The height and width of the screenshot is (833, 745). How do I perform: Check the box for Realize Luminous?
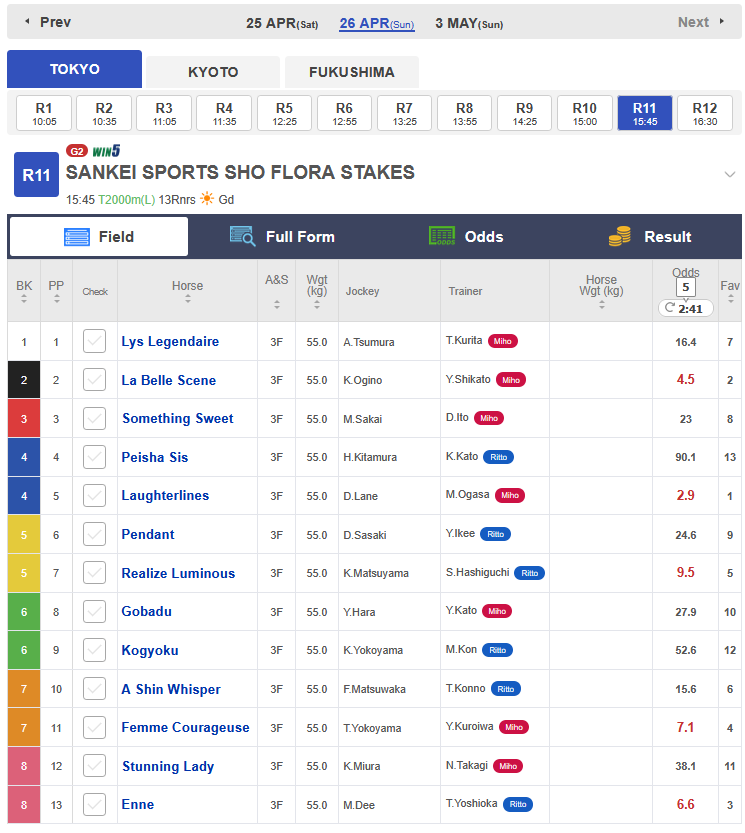point(94,573)
